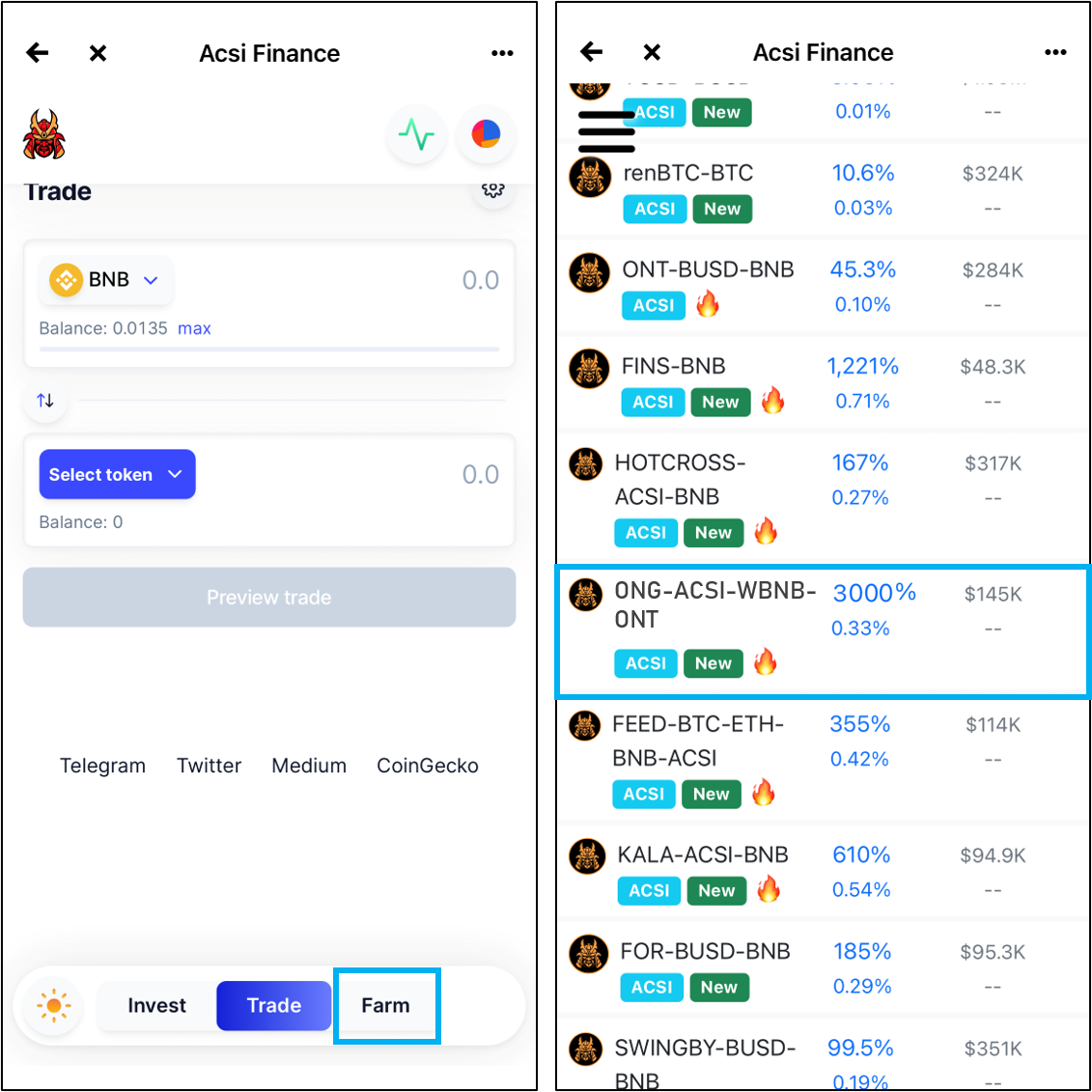Switch to the Farm tab
The width and height of the screenshot is (1092, 1092).
(x=386, y=1006)
